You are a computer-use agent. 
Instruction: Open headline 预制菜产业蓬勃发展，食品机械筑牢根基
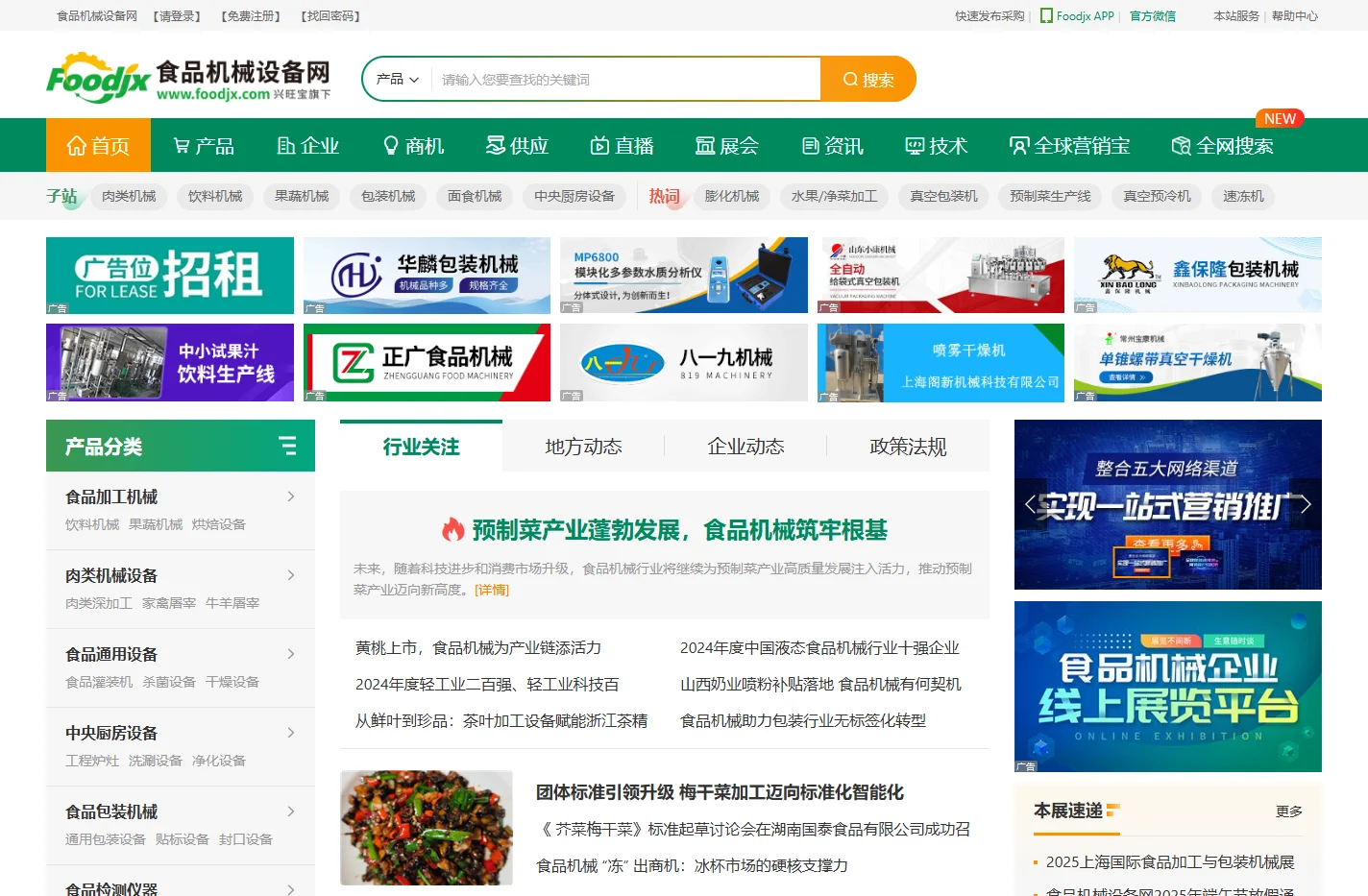[x=680, y=530]
